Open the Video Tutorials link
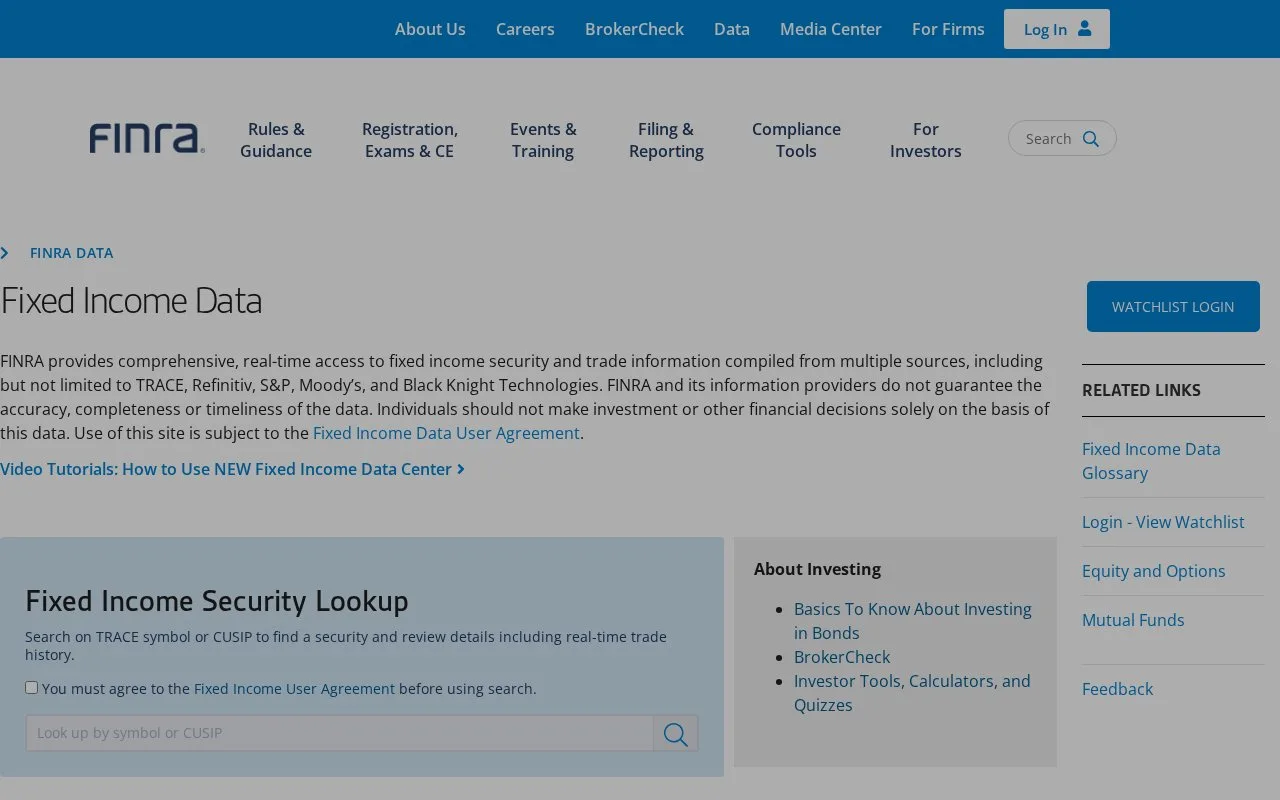Viewport: 1280px width, 800px height. pyautogui.click(x=232, y=469)
